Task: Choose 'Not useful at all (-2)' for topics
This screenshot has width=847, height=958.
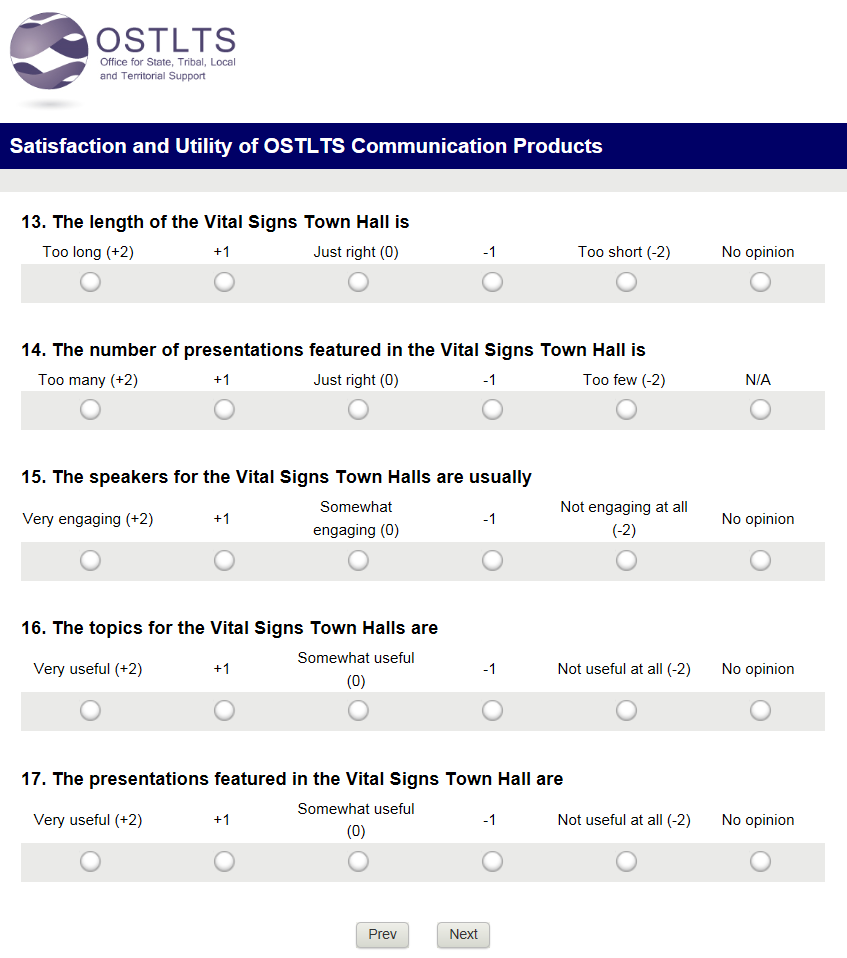Action: pyautogui.click(x=626, y=710)
